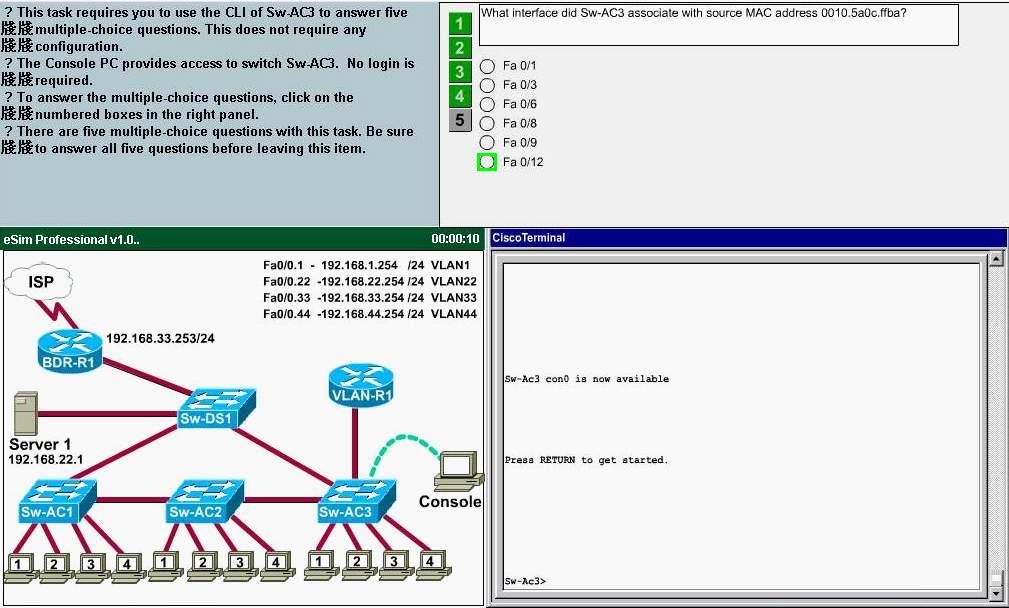Image resolution: width=1009 pixels, height=608 pixels.
Task: Select the Fa 0/8 answer option
Action: [x=487, y=124]
